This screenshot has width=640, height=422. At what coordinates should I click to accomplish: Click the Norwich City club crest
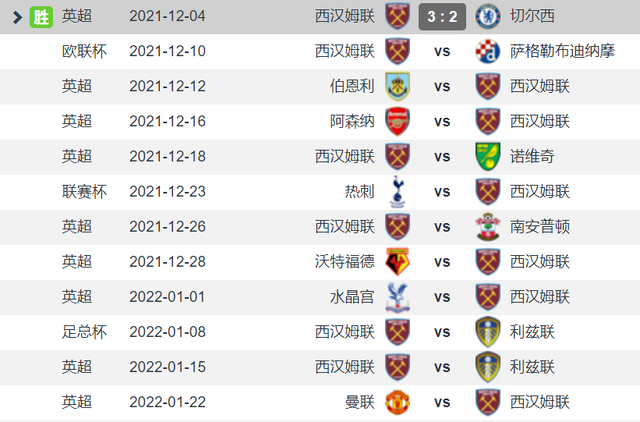coord(488,157)
